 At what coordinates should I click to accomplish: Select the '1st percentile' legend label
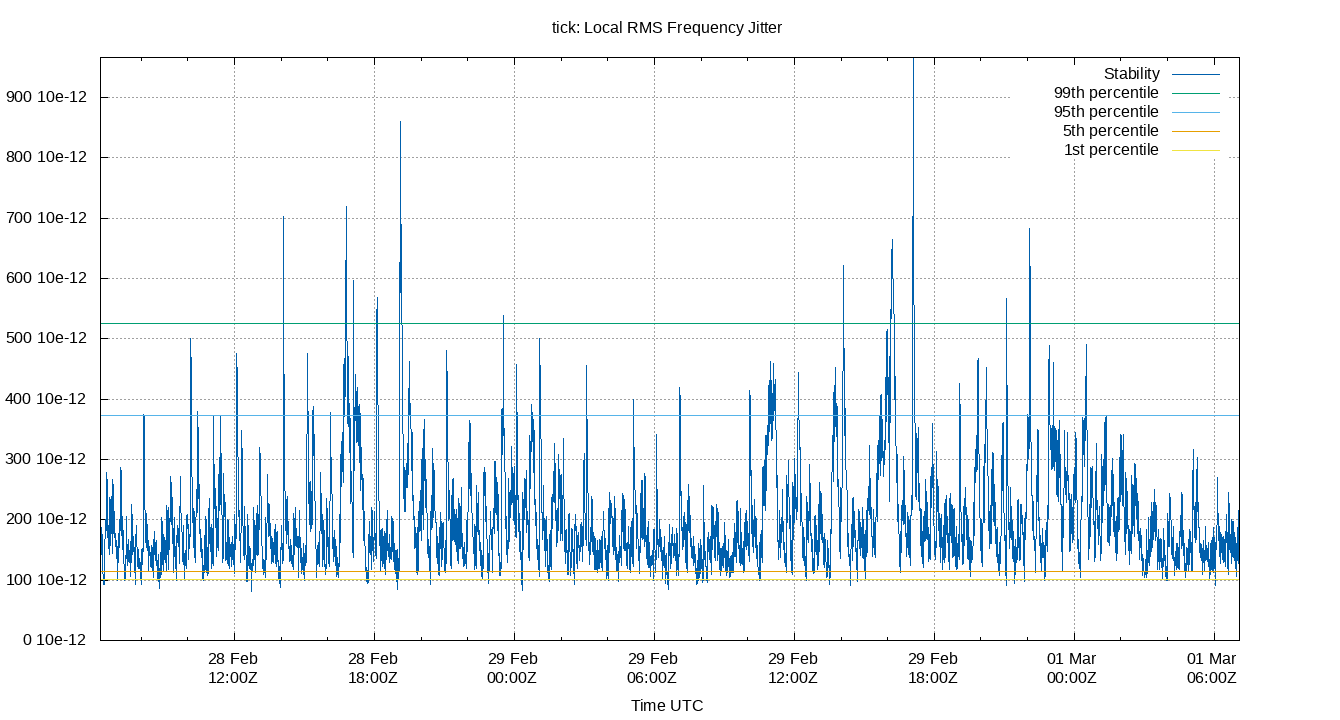pos(1111,150)
